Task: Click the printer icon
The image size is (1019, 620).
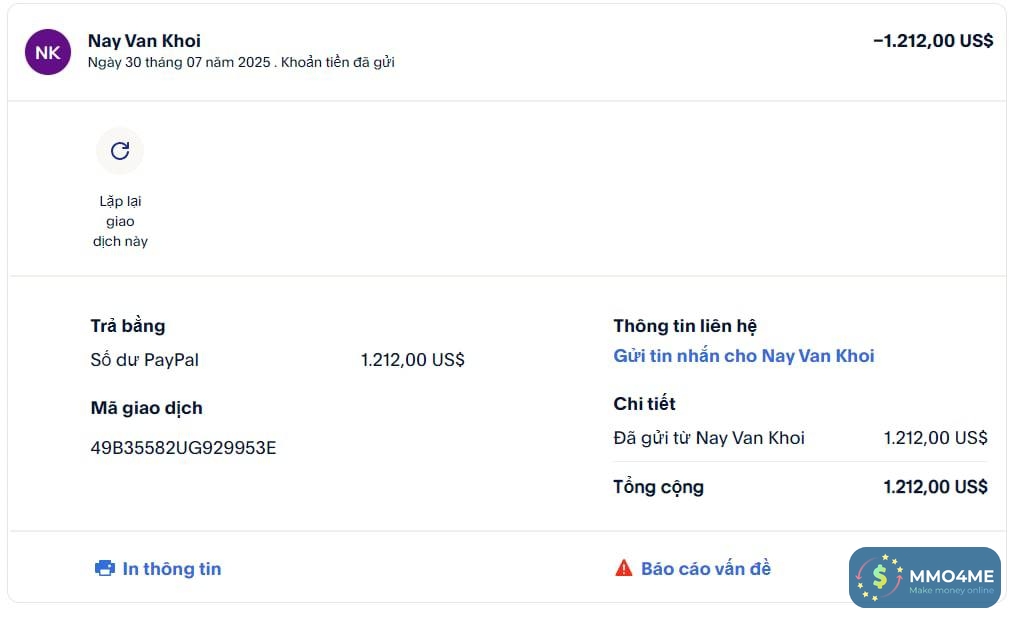Action: pos(104,569)
